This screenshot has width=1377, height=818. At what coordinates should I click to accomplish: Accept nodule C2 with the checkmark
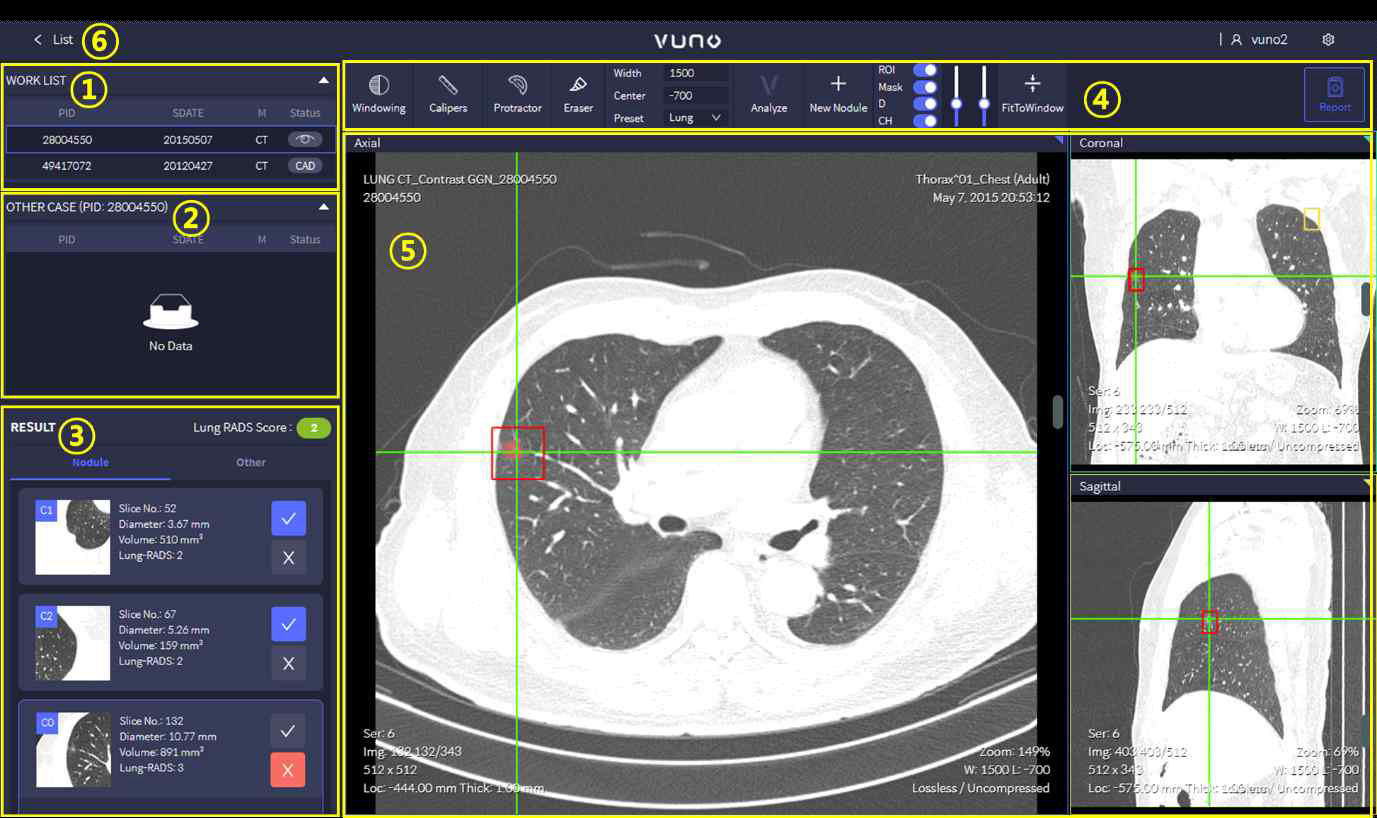(x=288, y=624)
